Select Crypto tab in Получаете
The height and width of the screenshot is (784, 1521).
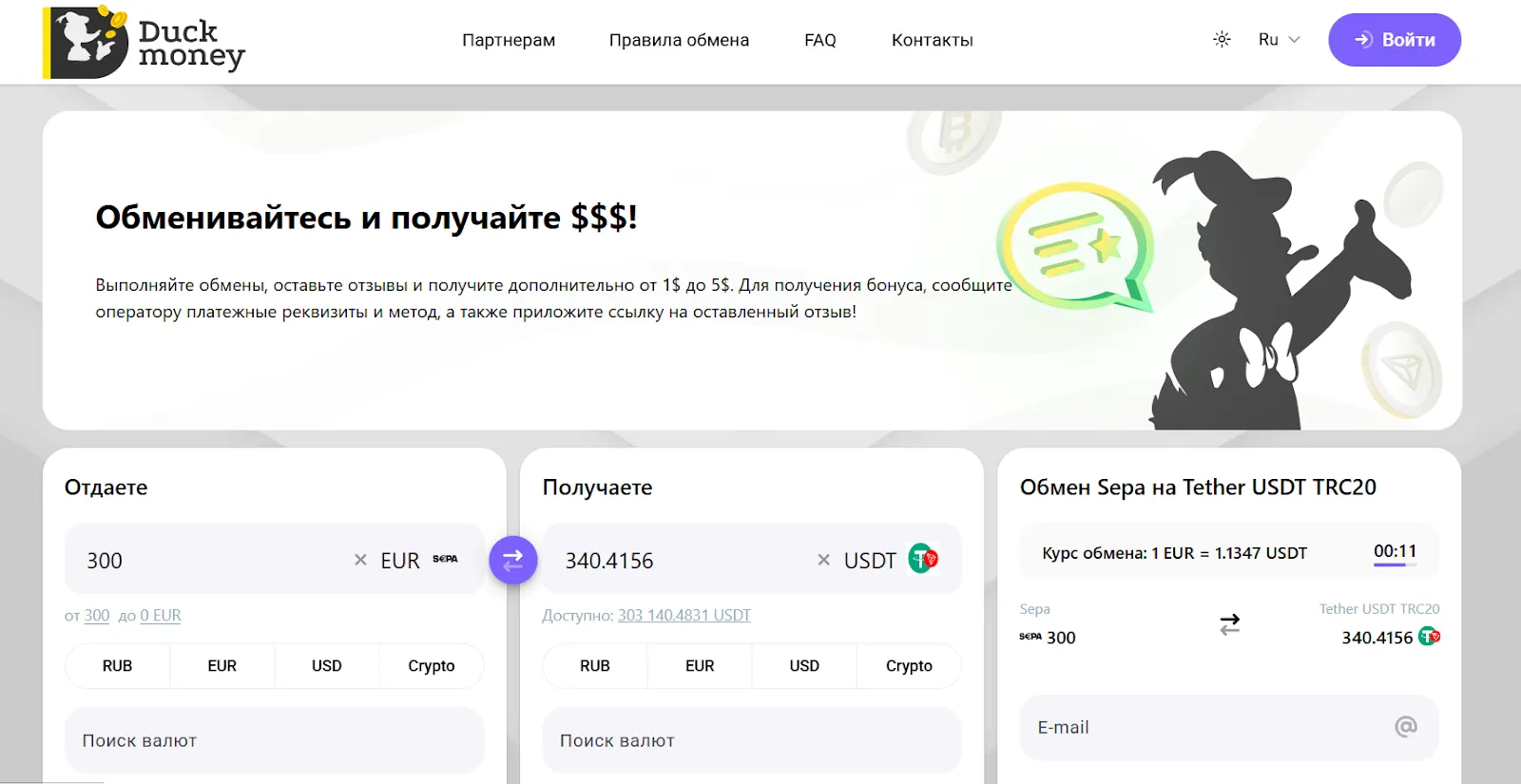pyautogui.click(x=909, y=666)
